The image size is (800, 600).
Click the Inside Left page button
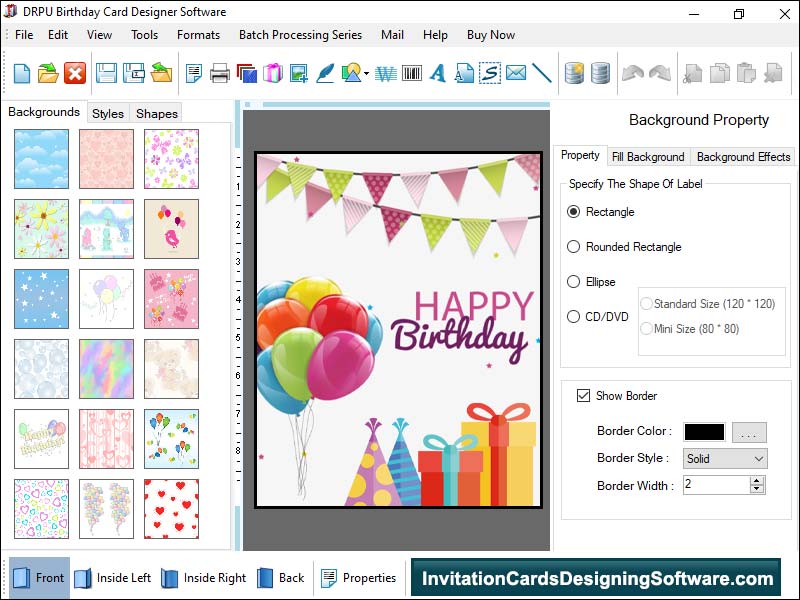point(112,578)
